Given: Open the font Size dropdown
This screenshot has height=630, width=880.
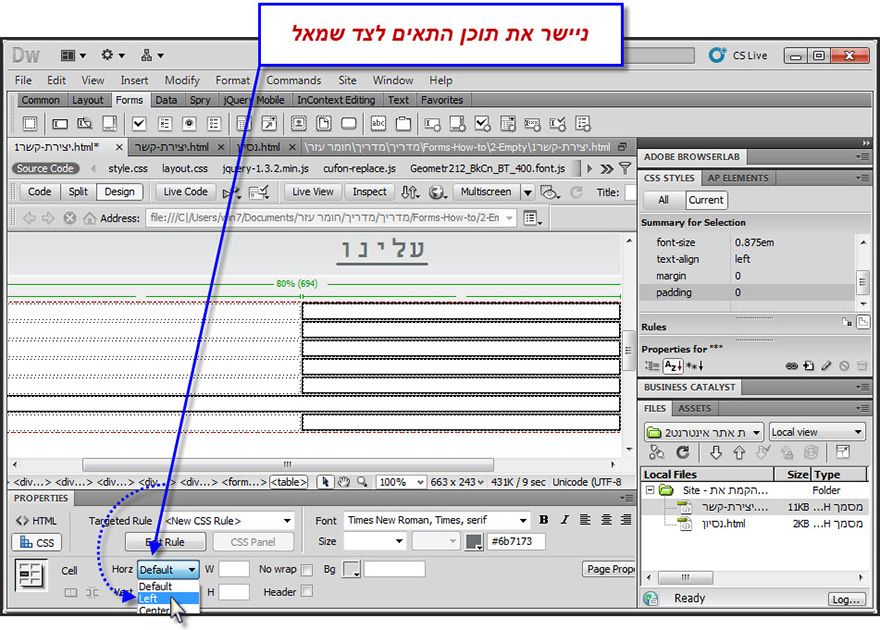Looking at the screenshot, I should pos(398,541).
